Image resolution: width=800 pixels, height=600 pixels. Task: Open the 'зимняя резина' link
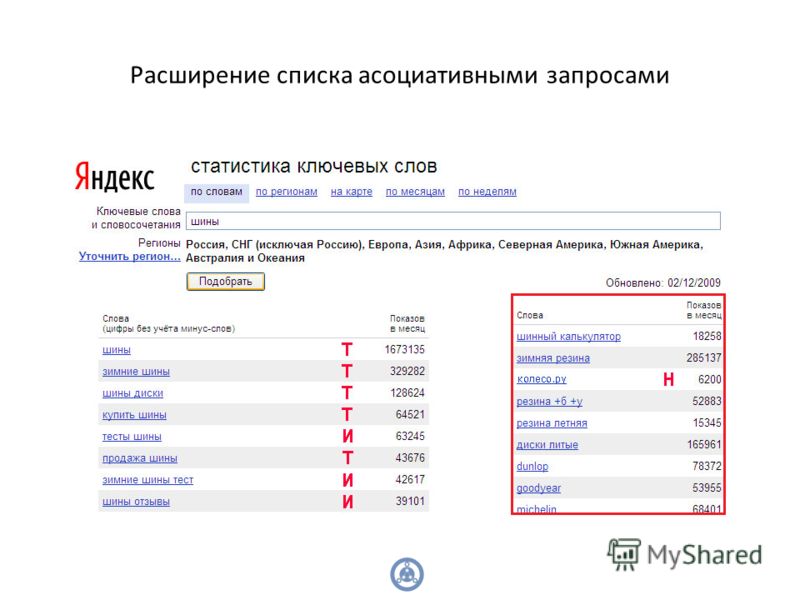(x=553, y=358)
